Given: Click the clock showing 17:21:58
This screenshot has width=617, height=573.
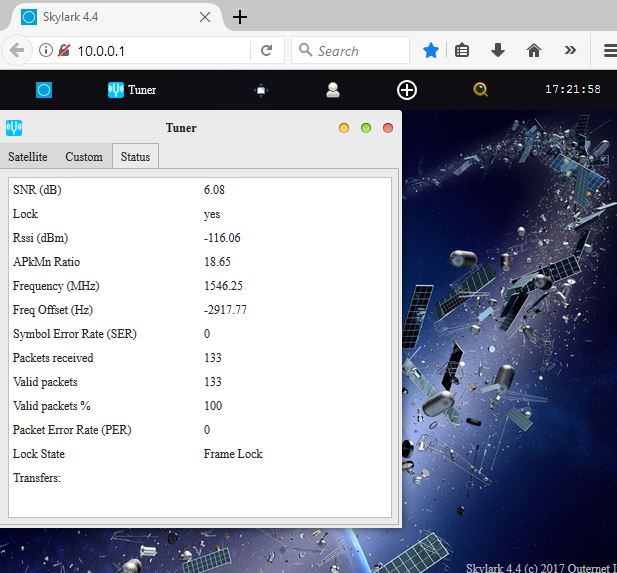Looking at the screenshot, I should tap(573, 89).
